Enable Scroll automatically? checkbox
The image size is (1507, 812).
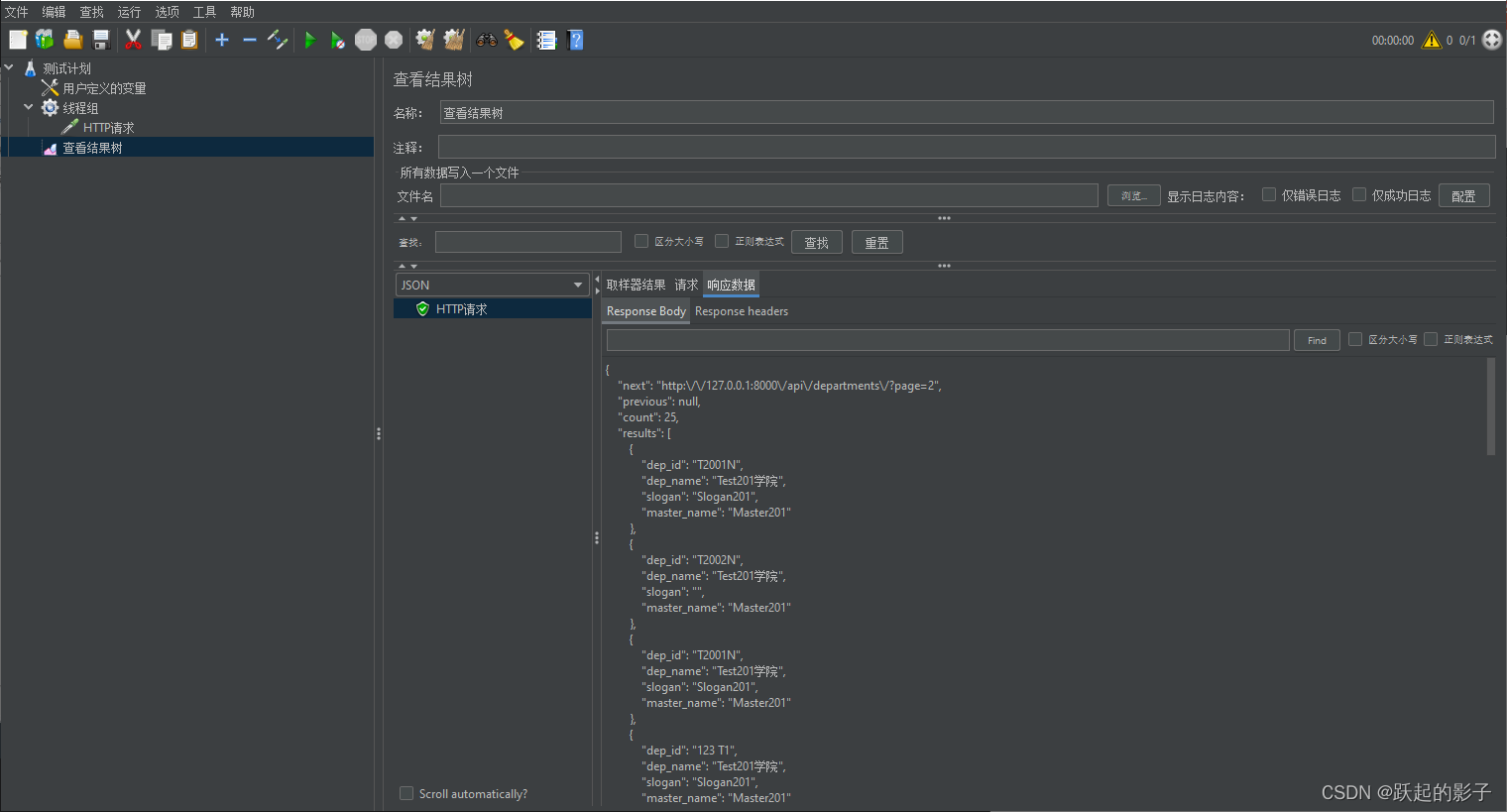point(406,793)
